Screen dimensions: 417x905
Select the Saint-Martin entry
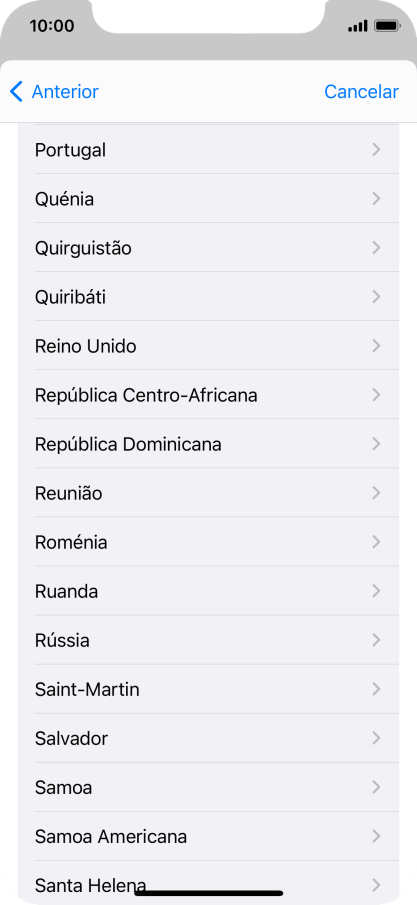tap(208, 690)
